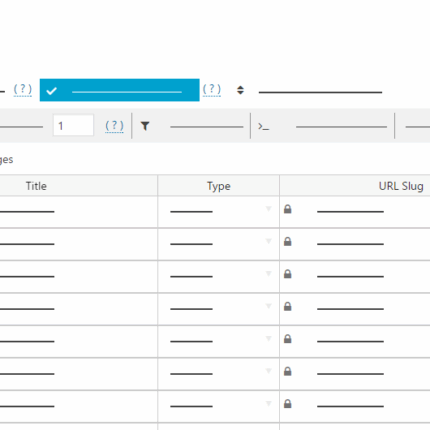Expand the Type dropdown in fourth row
430x430 pixels.
click(x=268, y=306)
